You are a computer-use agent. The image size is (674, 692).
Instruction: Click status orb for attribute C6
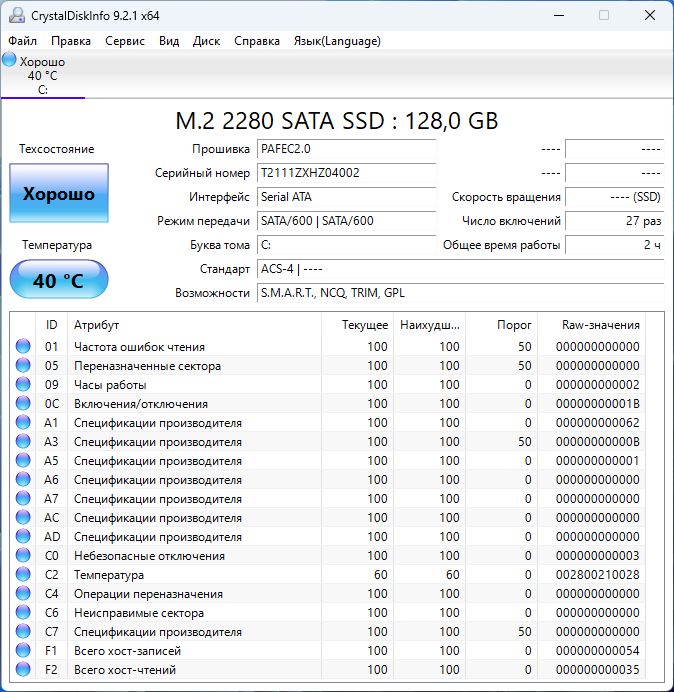(x=23, y=612)
